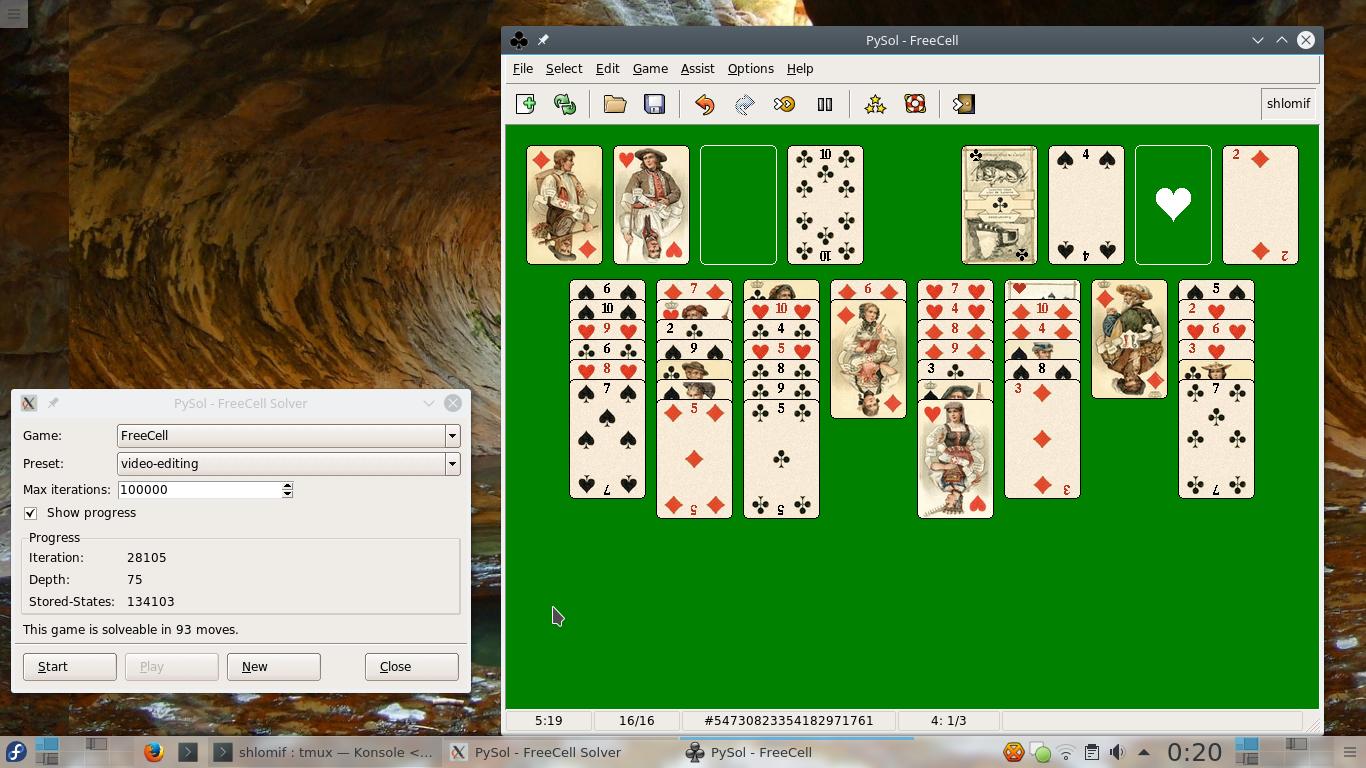Viewport: 1366px width, 768px height.
Task: Open the Options menu
Action: click(x=750, y=69)
